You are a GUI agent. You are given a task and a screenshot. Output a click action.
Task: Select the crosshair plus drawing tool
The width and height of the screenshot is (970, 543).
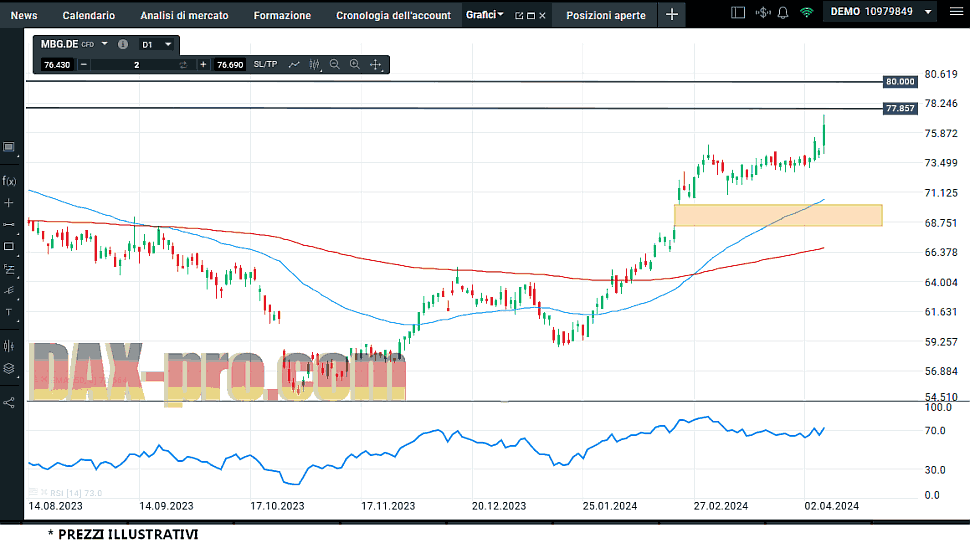9,203
